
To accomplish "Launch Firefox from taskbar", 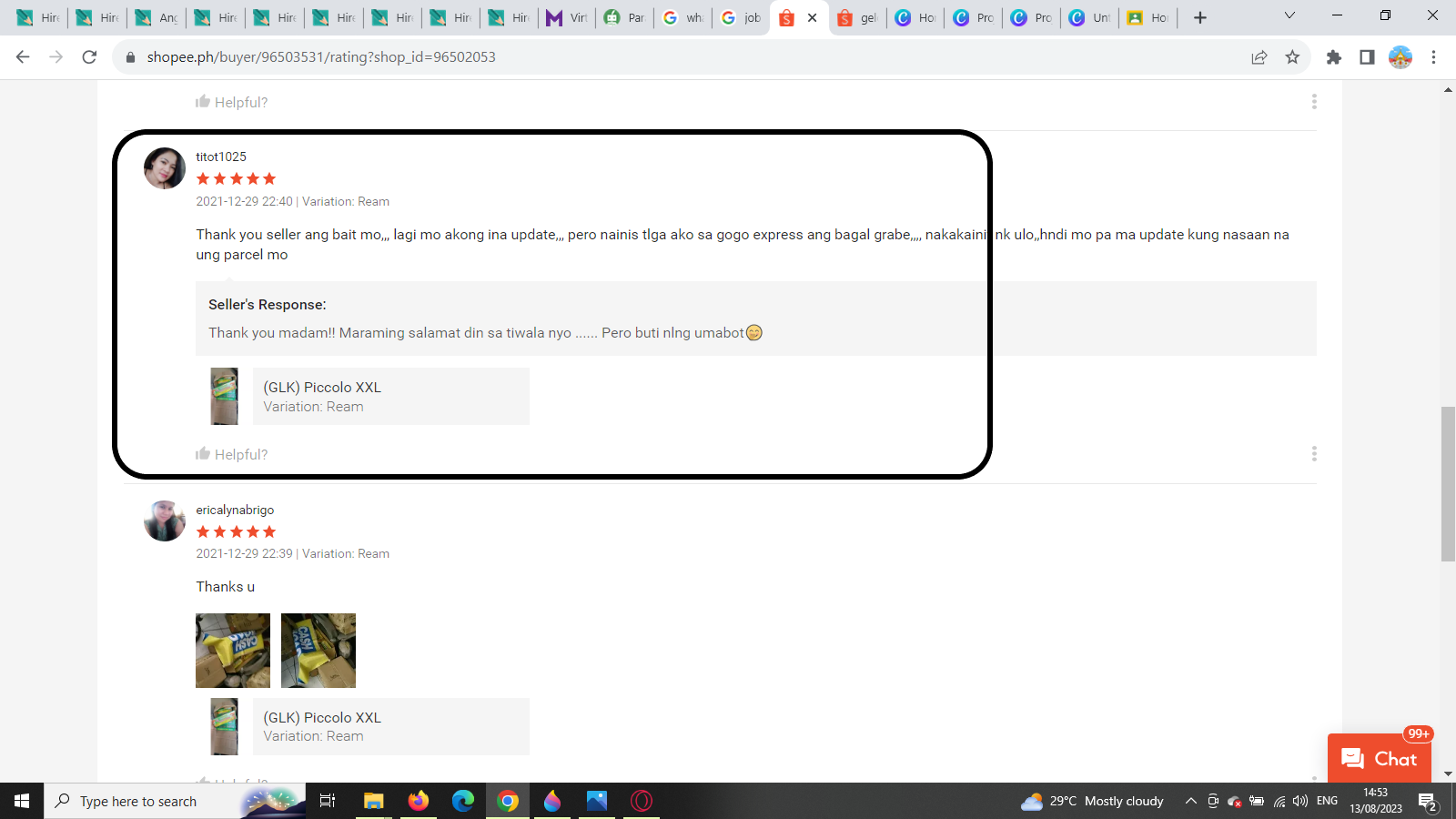I will [419, 801].
